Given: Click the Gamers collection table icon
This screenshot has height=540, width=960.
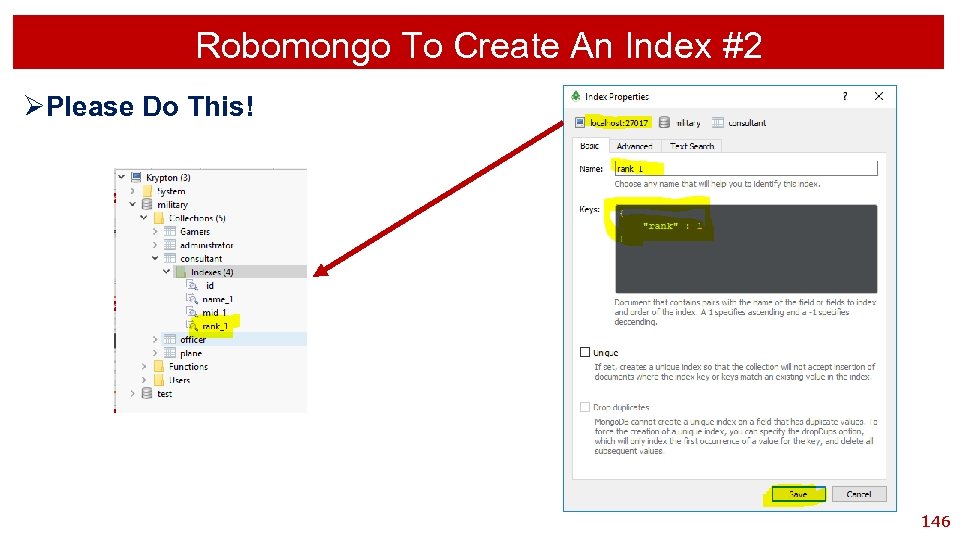Looking at the screenshot, I should (170, 231).
